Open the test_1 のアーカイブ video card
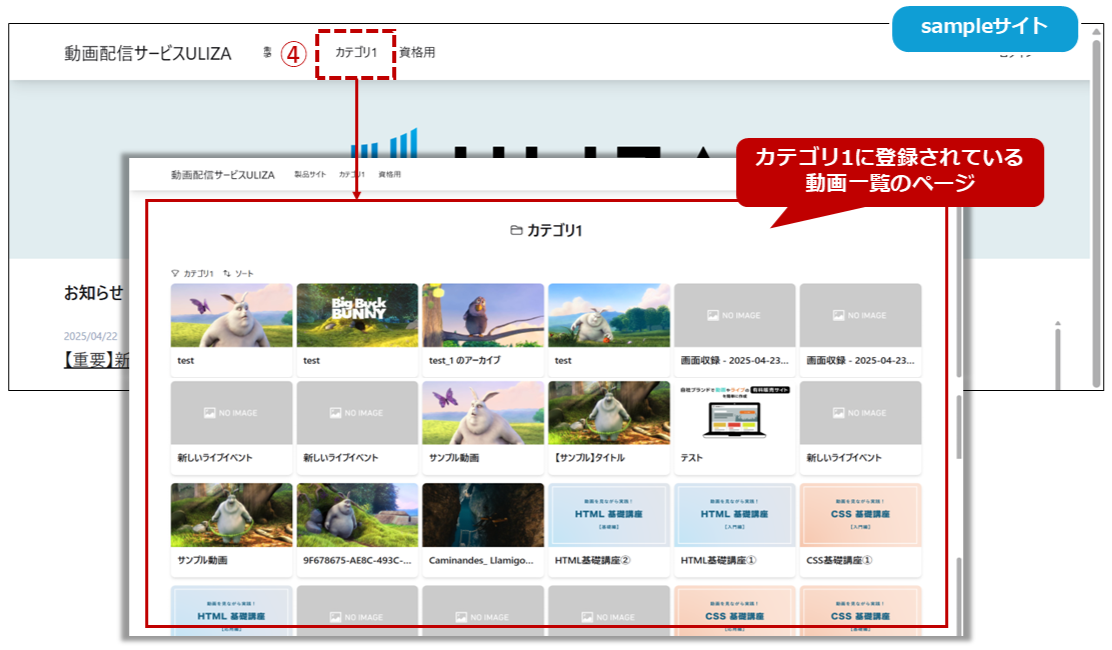This screenshot has height=650, width=1112. pos(483,315)
